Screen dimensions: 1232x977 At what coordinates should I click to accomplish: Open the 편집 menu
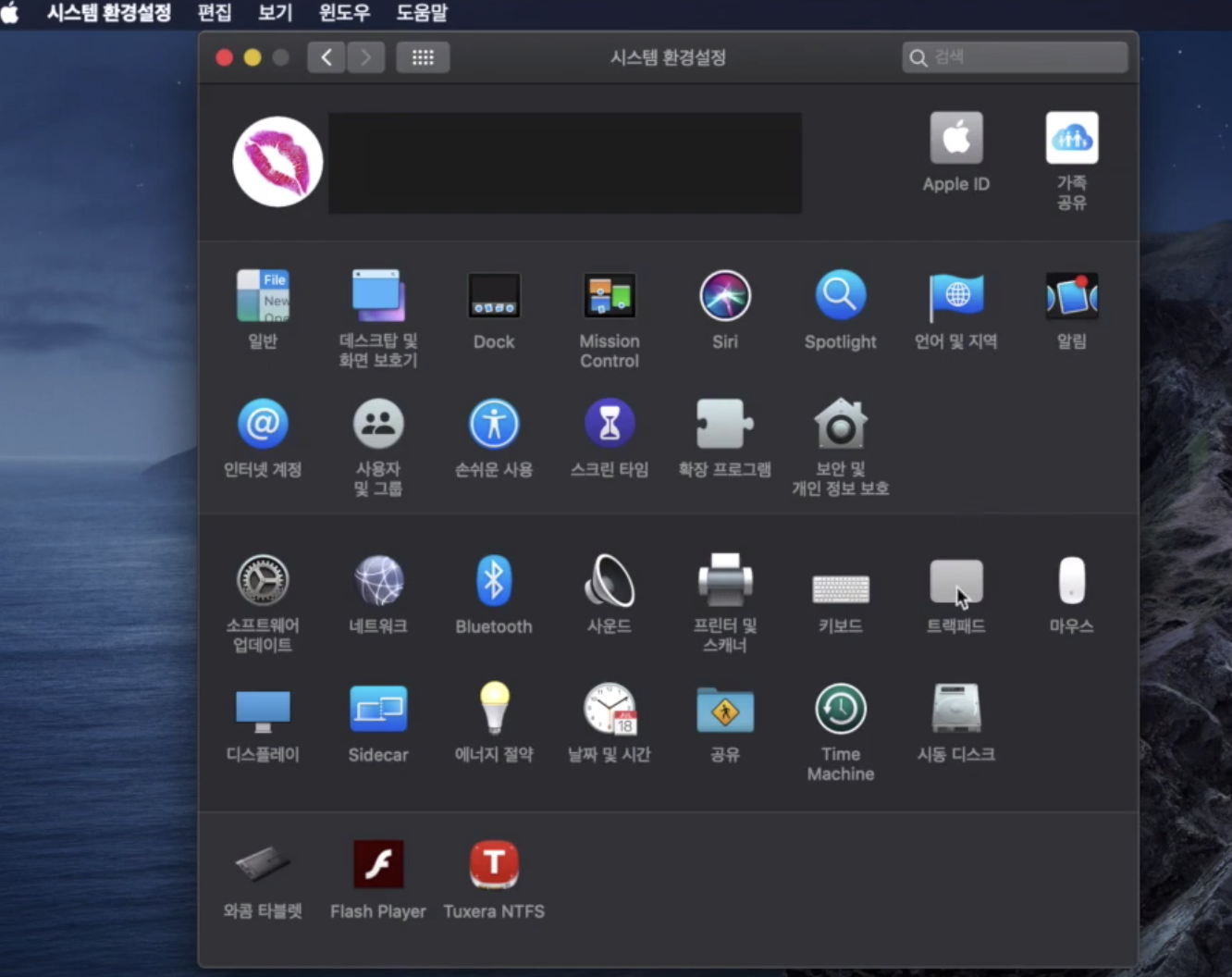pyautogui.click(x=215, y=13)
